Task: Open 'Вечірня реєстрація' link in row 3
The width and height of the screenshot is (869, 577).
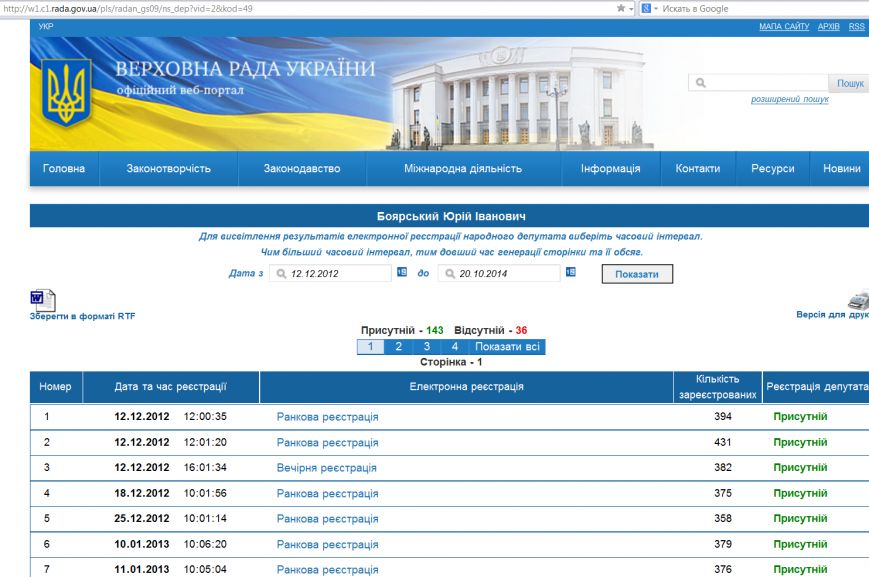Action: pyautogui.click(x=326, y=468)
